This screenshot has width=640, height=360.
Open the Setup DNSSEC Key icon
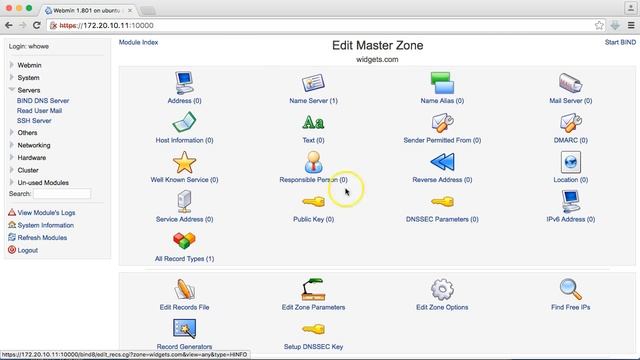[x=313, y=329]
